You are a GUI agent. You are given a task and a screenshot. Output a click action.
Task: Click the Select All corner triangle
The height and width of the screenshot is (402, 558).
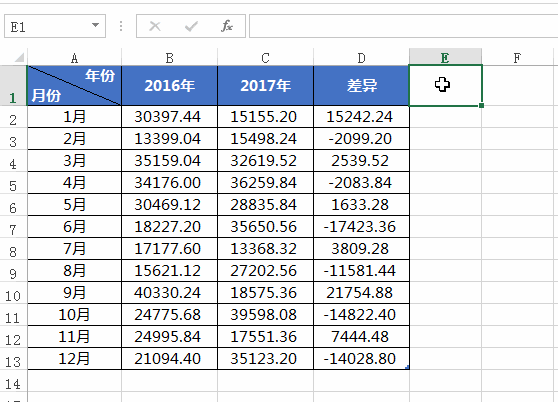[x=19, y=58]
